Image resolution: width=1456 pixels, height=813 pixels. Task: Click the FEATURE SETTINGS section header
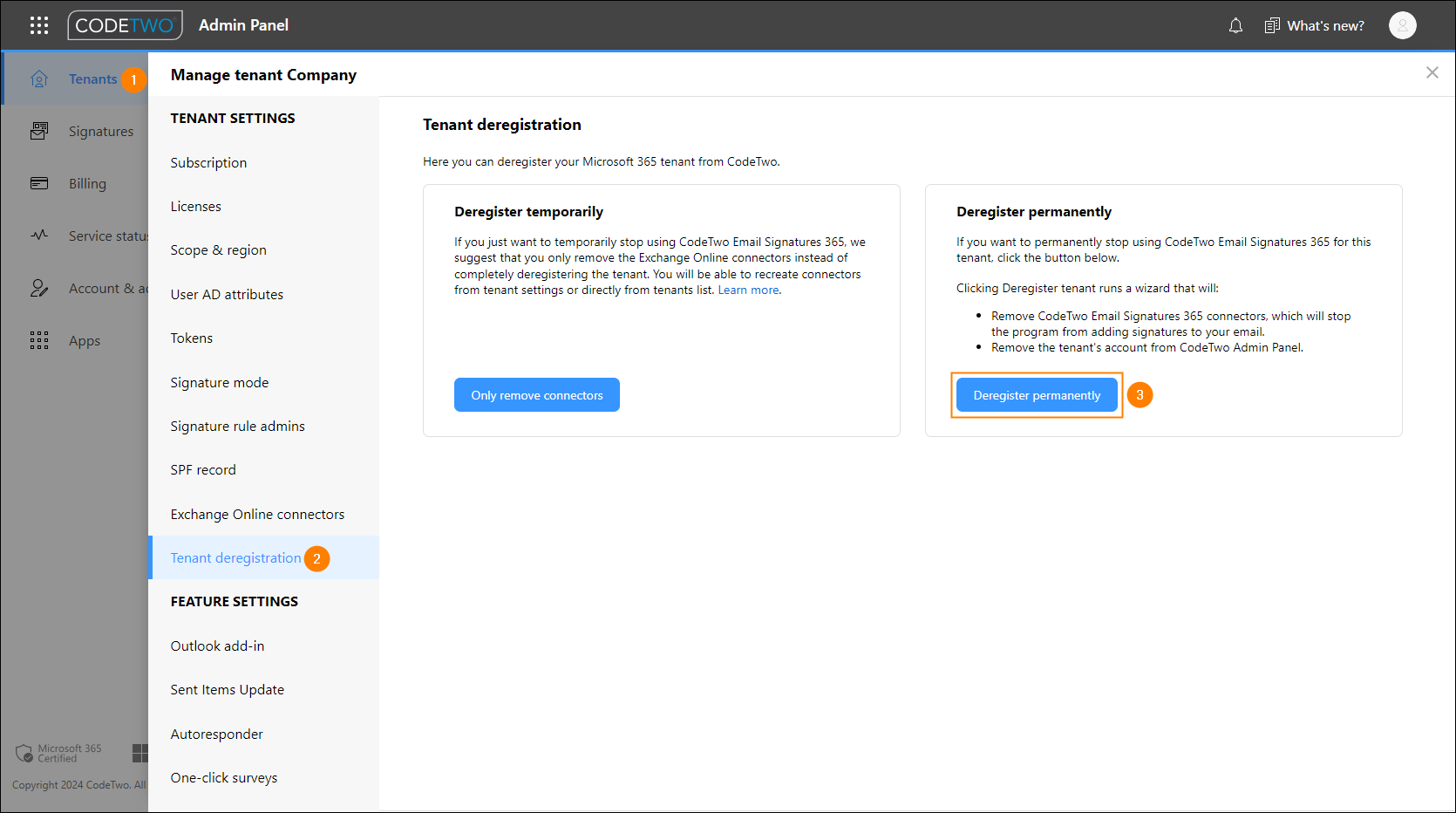pos(235,601)
